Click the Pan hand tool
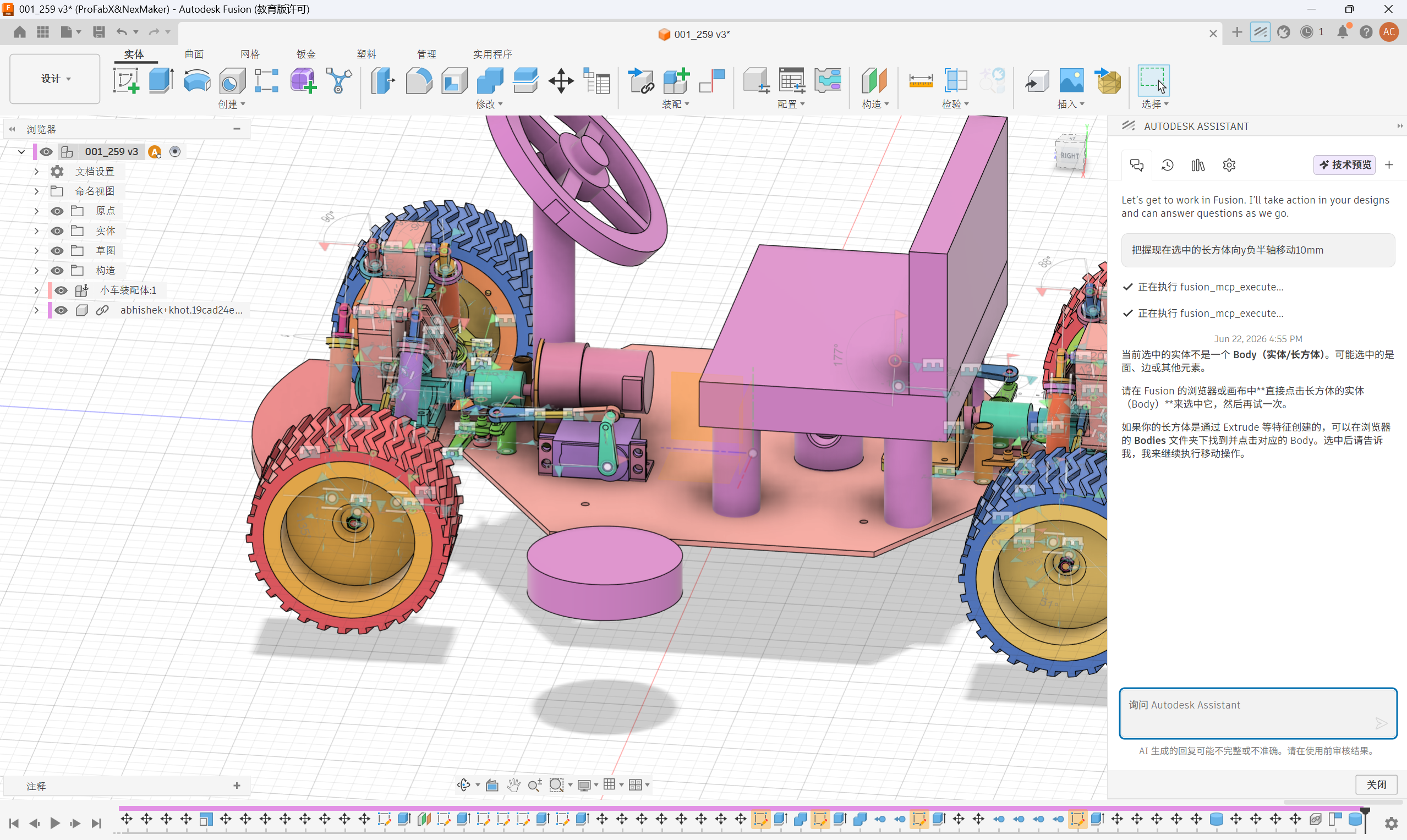1407x840 pixels. pos(513,785)
